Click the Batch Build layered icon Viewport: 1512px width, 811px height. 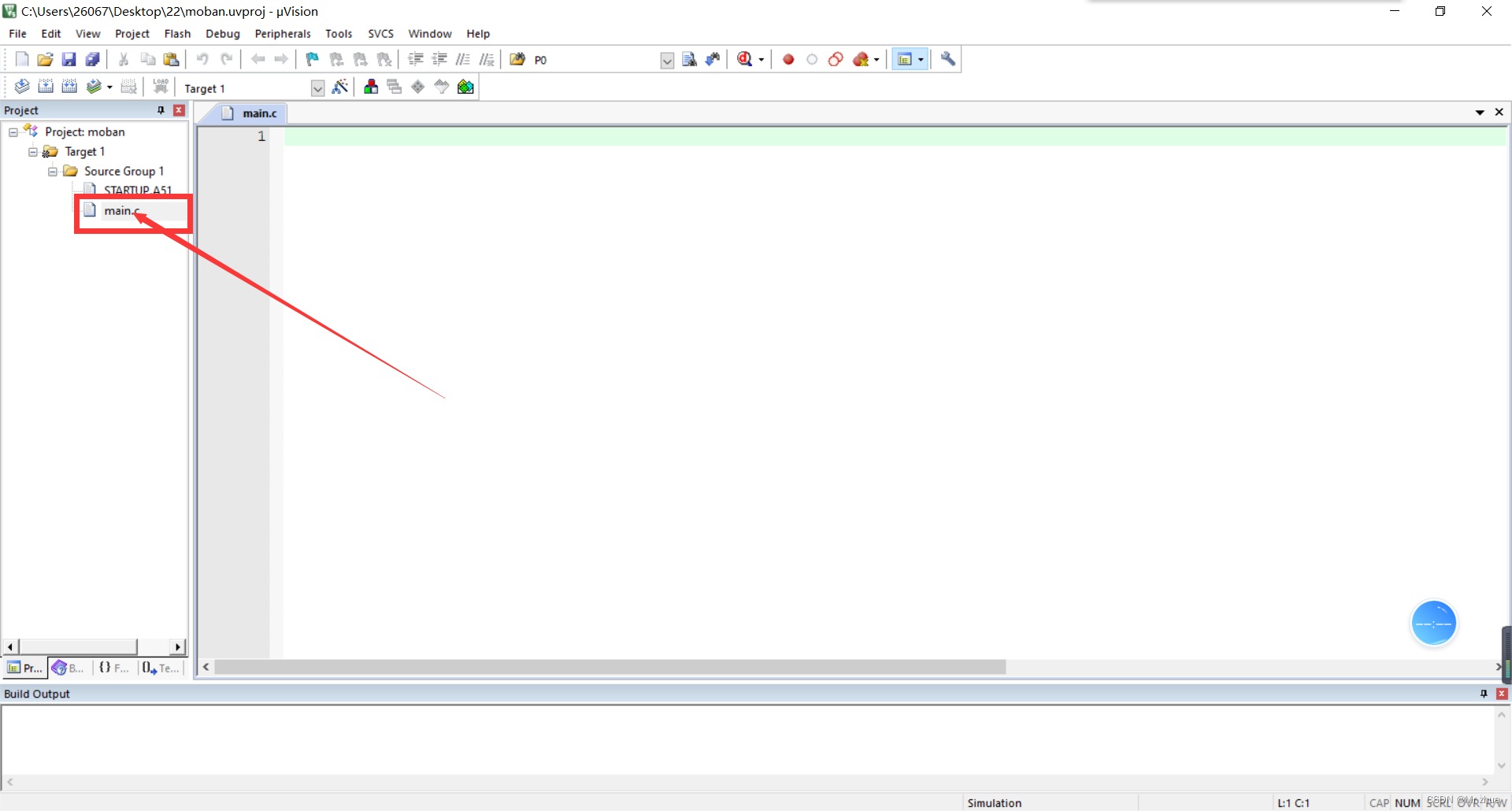coord(94,87)
